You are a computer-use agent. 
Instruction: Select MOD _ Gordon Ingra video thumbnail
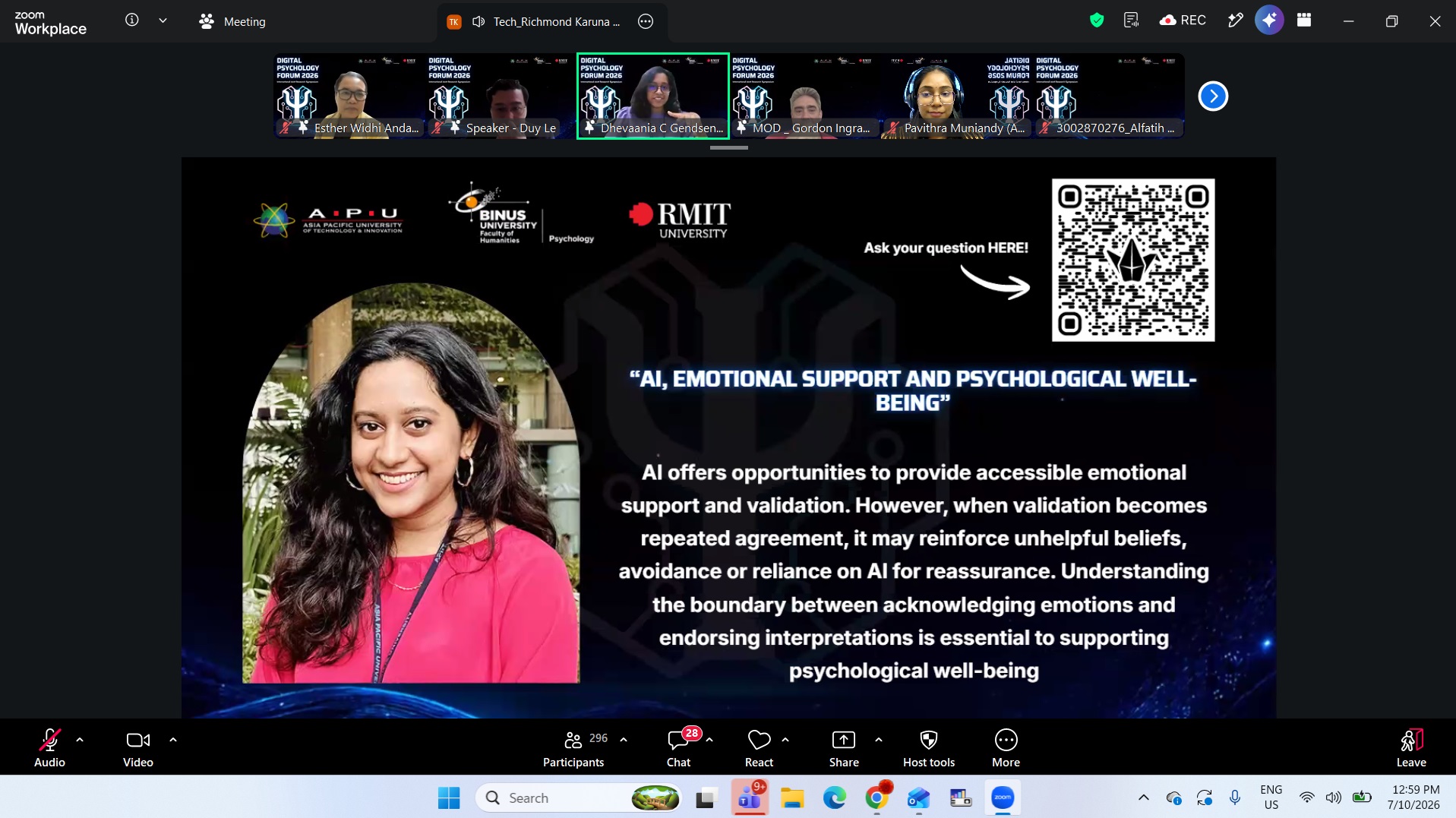point(805,96)
